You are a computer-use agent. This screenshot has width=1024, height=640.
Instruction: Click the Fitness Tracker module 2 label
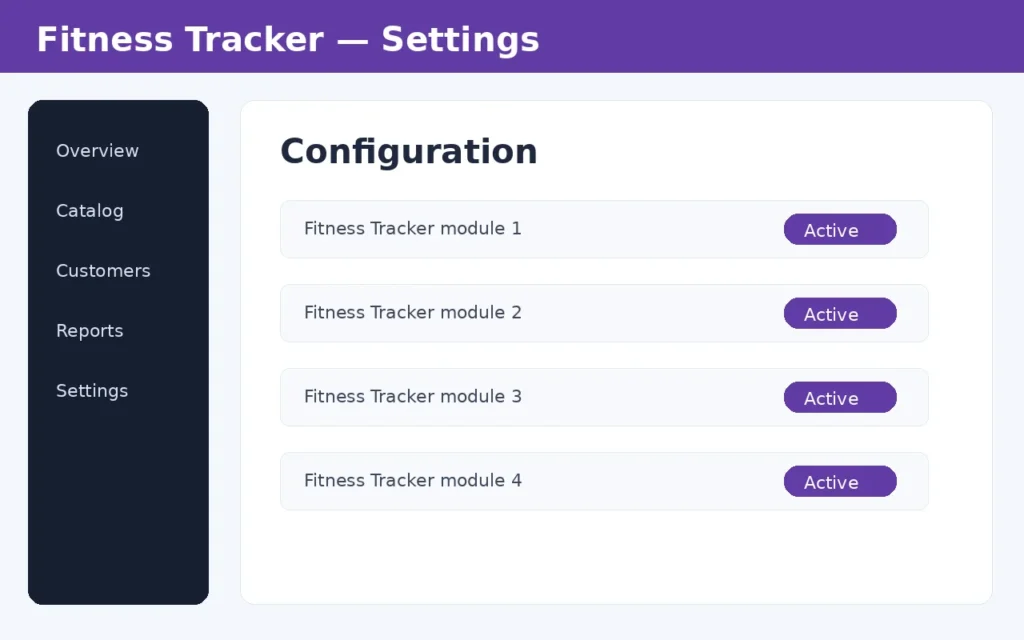coord(413,313)
